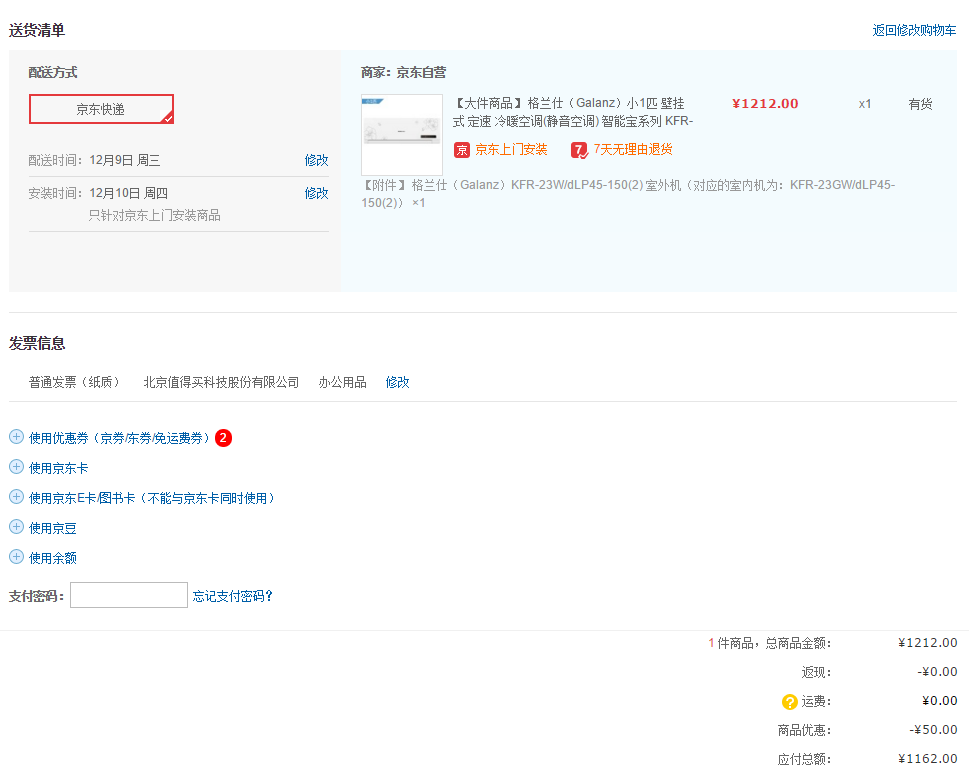969x775 pixels.
Task: Click the 京东上门安装 service label
Action: coord(511,150)
